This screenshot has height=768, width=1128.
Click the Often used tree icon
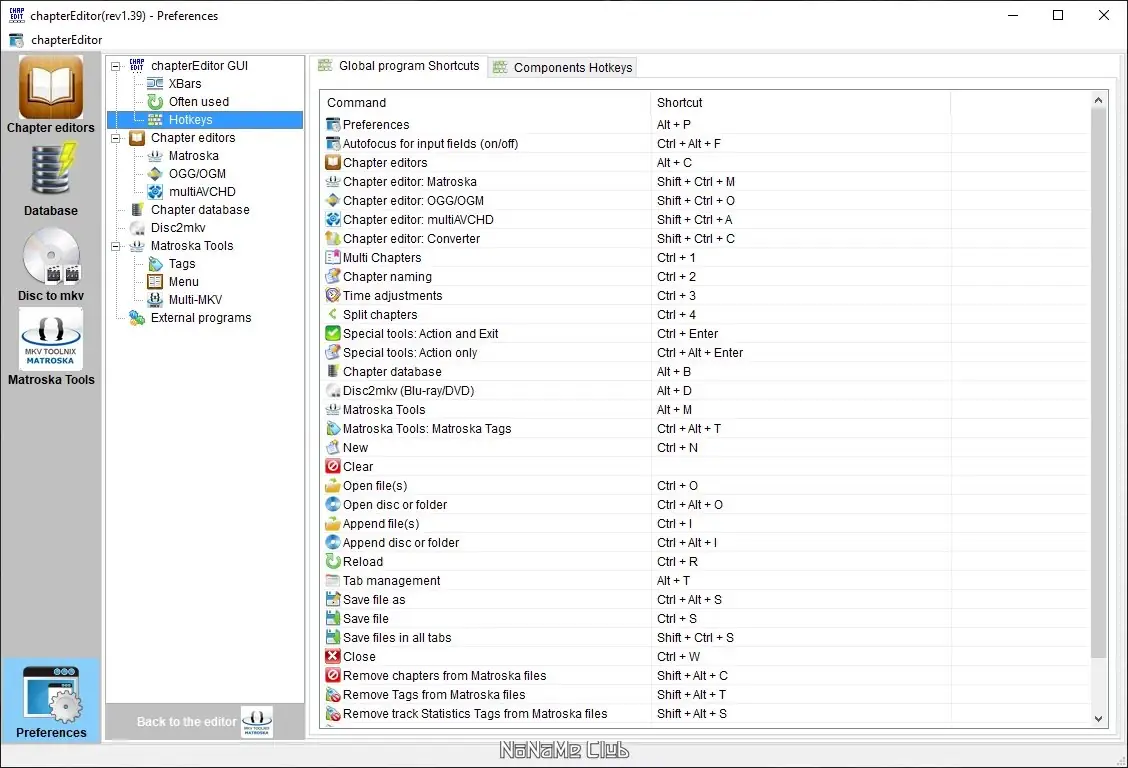155,101
